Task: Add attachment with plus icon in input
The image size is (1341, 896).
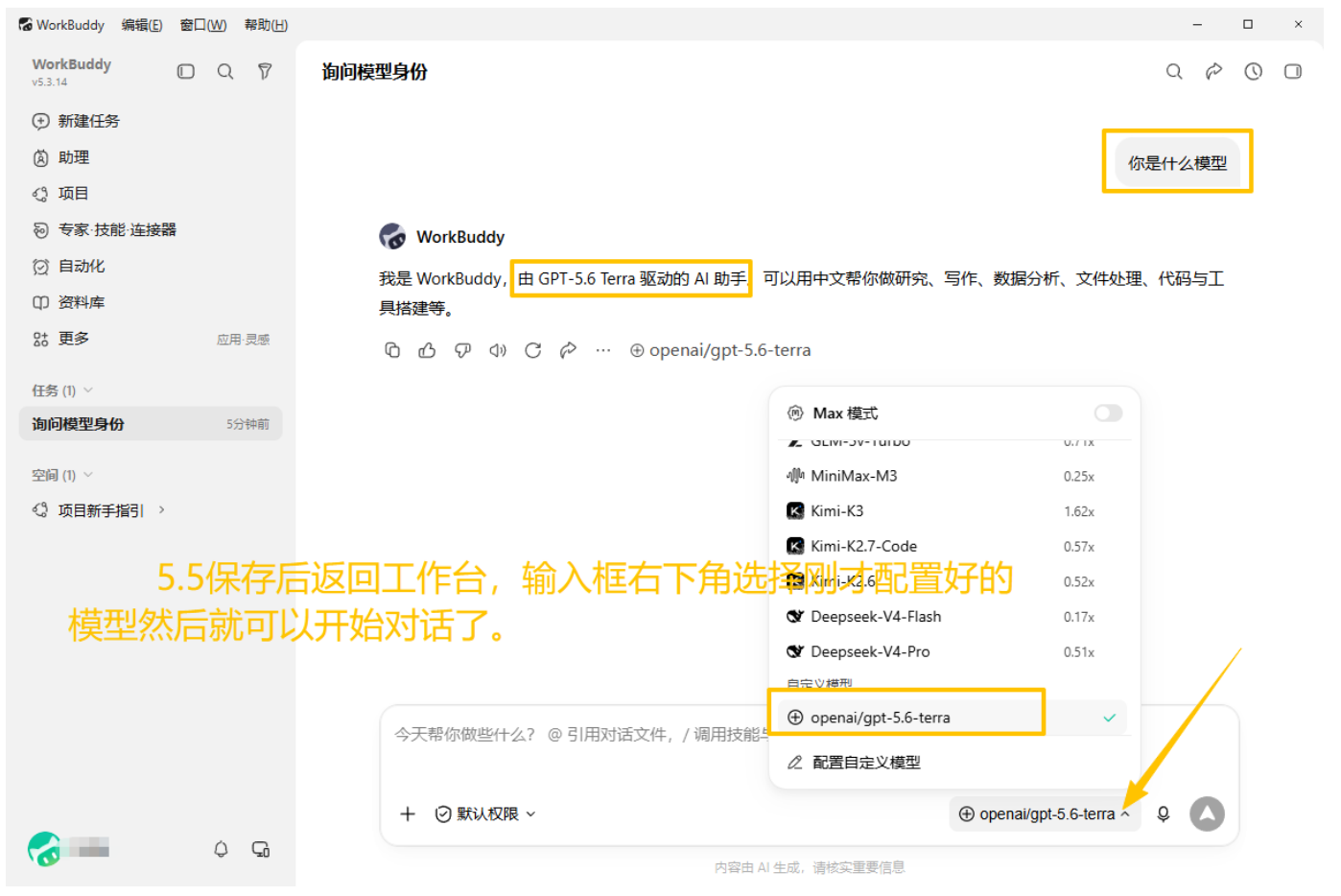Action: [408, 813]
